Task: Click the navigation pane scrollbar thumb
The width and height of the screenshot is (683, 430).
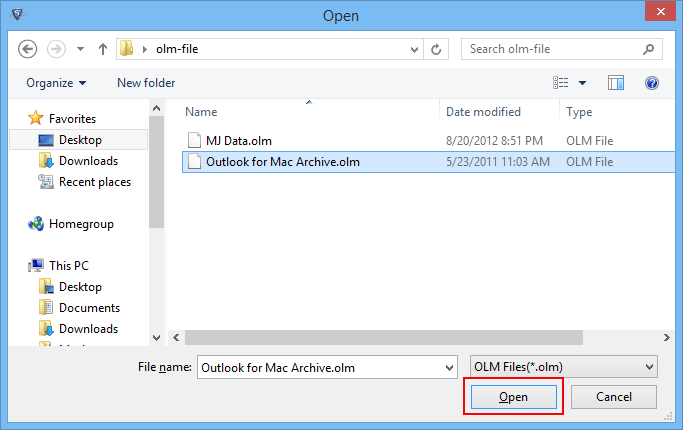Action: (156, 173)
